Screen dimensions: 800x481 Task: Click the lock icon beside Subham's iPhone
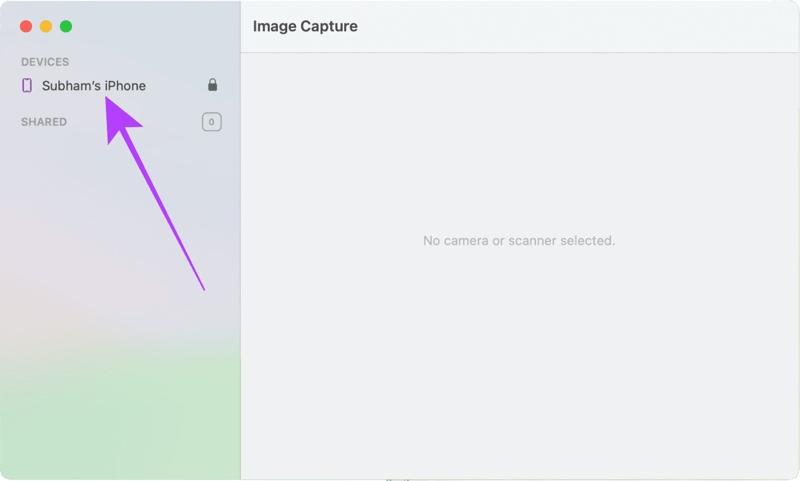pos(212,86)
